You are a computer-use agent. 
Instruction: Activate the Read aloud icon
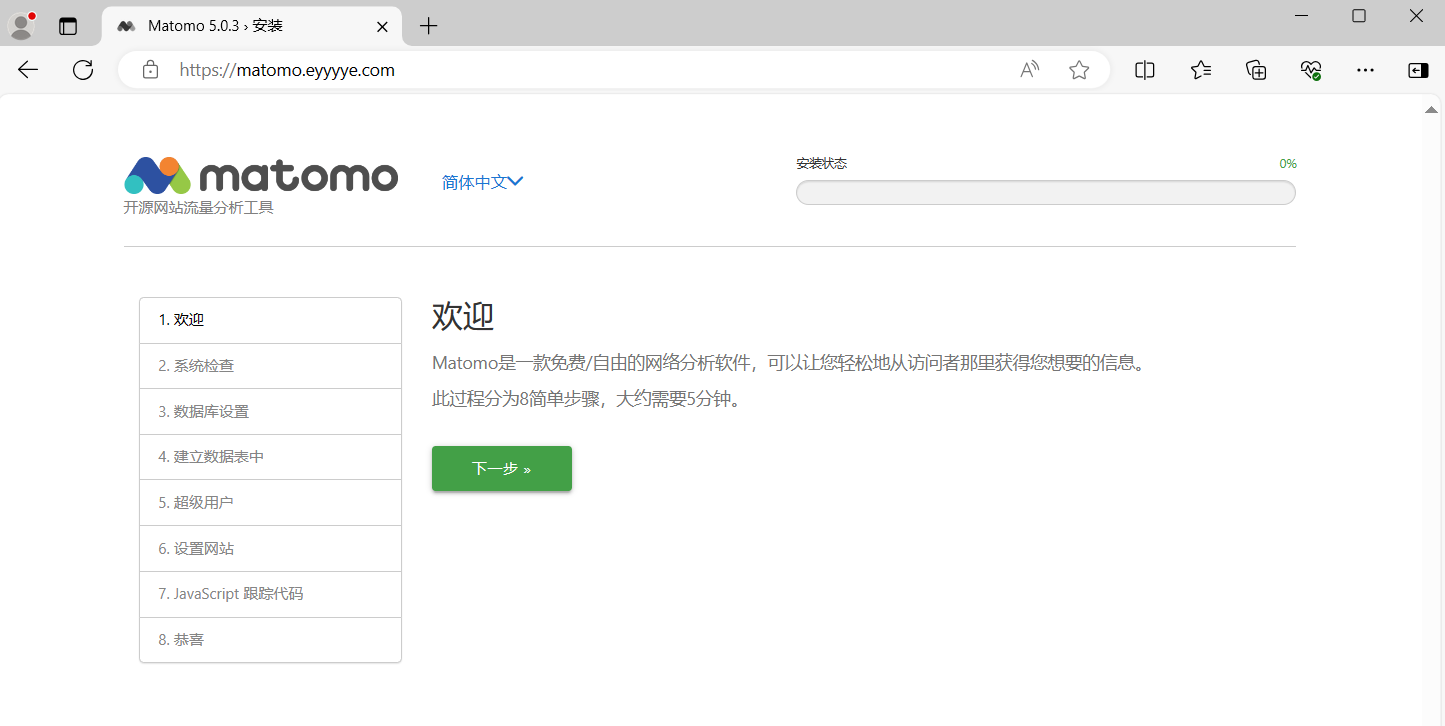click(1029, 70)
